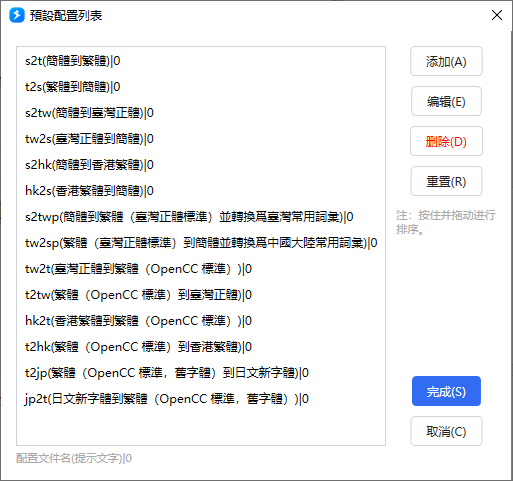Close the 預設配置列表 dialog
513x481 pixels.
(497, 15)
